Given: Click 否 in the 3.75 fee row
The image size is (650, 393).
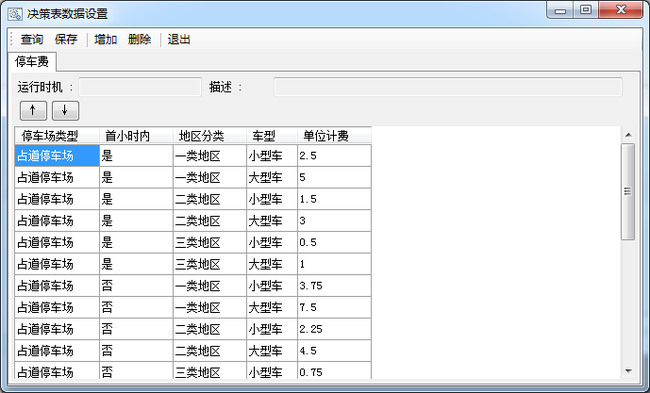Looking at the screenshot, I should point(136,286).
